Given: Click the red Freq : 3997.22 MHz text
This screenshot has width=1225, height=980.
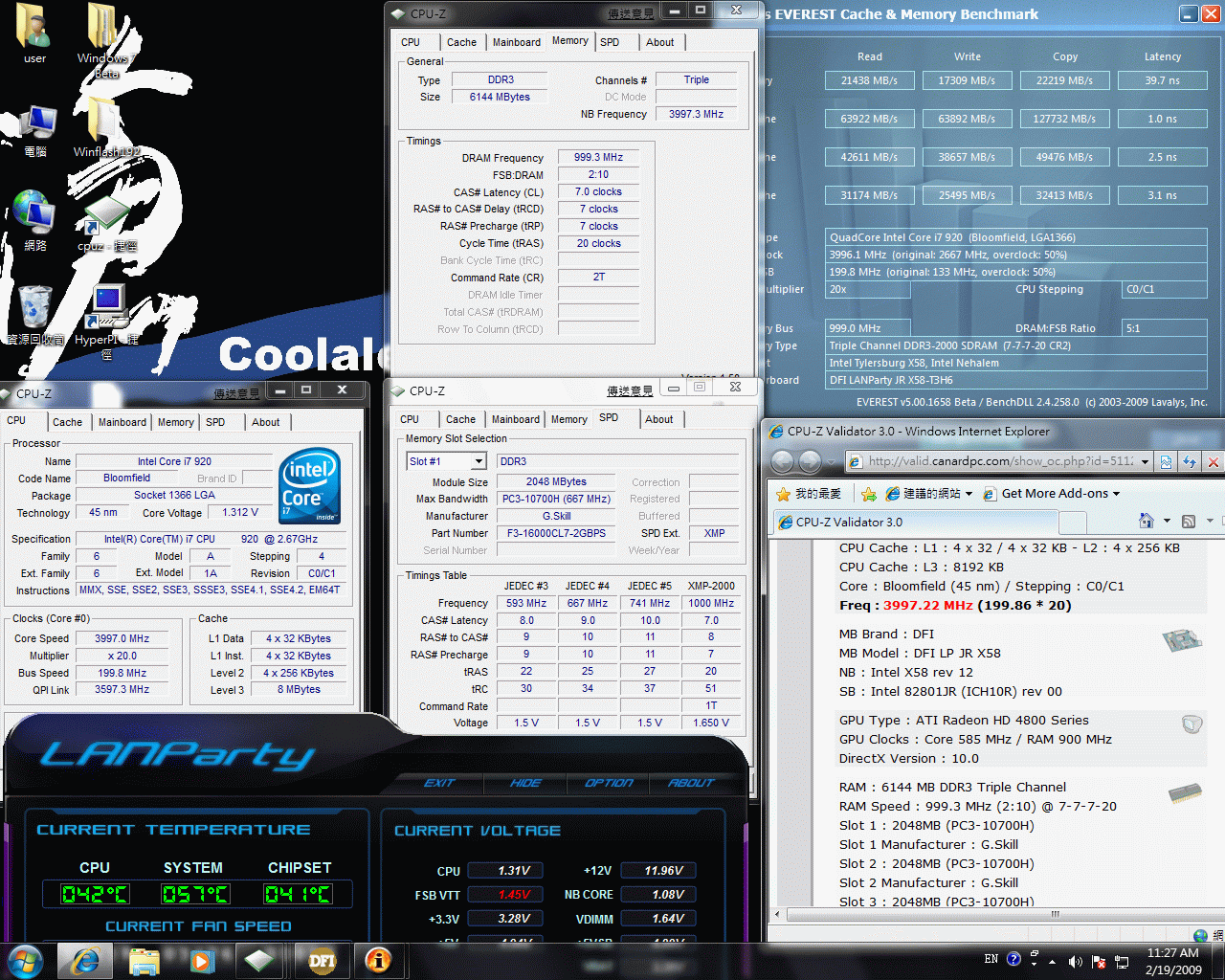Looking at the screenshot, I should click(955, 605).
